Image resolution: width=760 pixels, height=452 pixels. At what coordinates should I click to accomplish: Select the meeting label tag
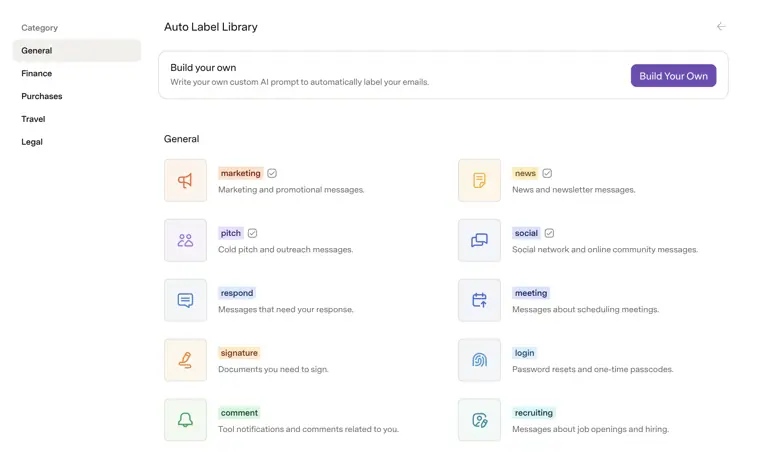pyautogui.click(x=531, y=293)
